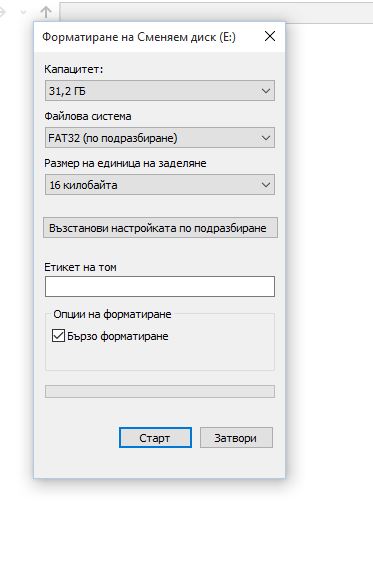
Task: Click the Затвори button
Action: [x=236, y=438]
